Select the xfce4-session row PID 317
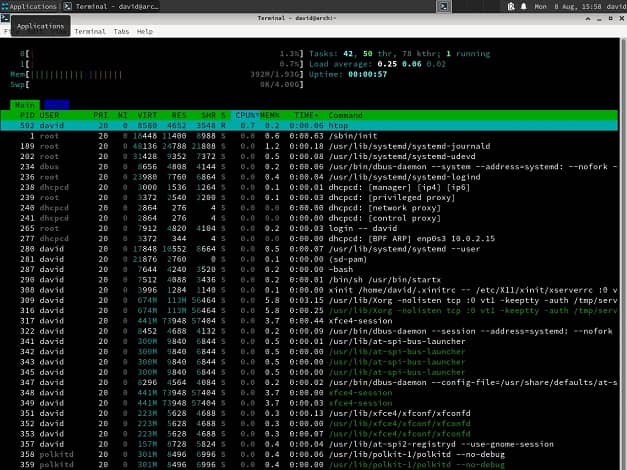This screenshot has width=627, height=470. pos(309,321)
